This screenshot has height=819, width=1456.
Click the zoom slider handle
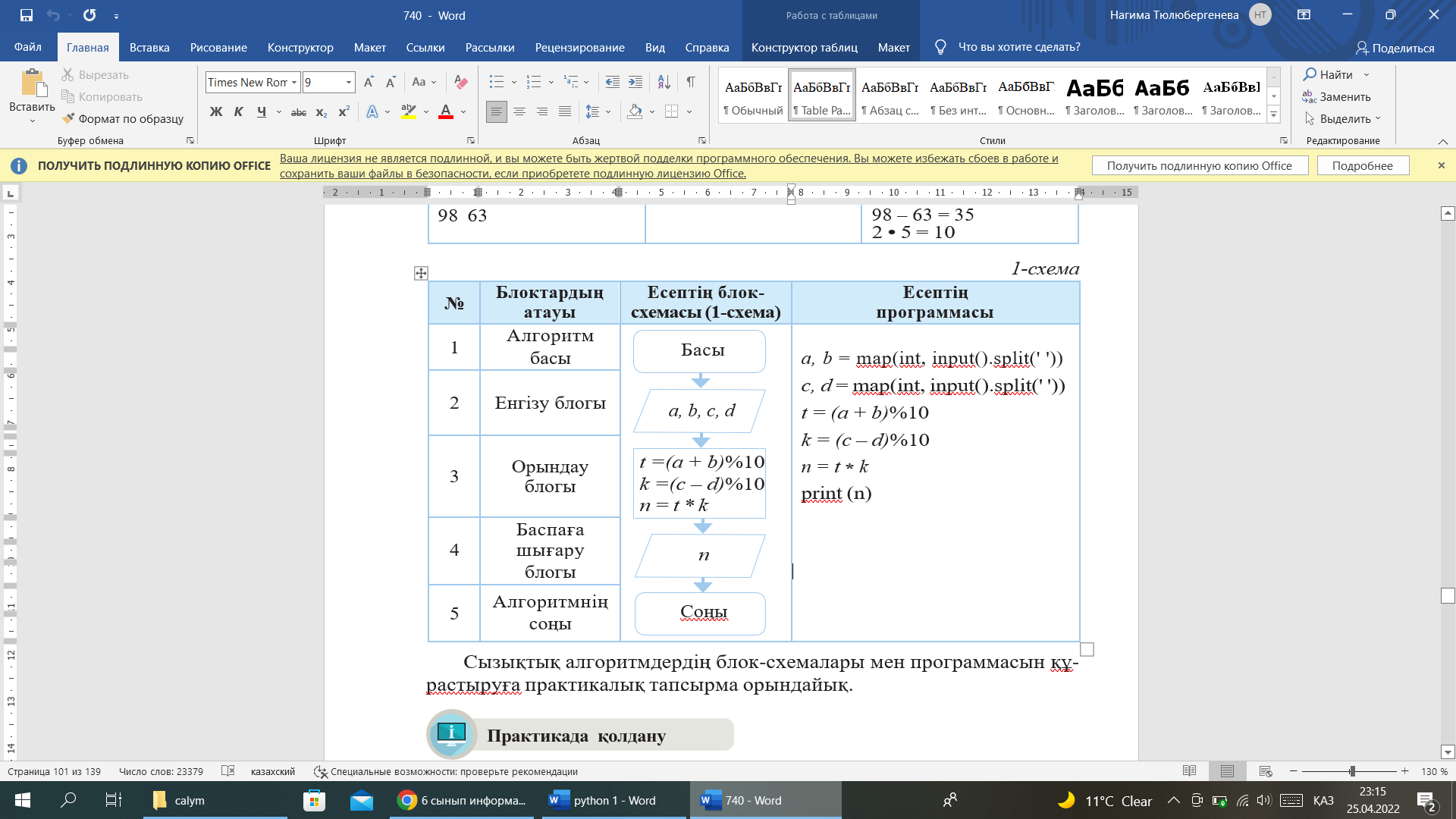(1352, 771)
